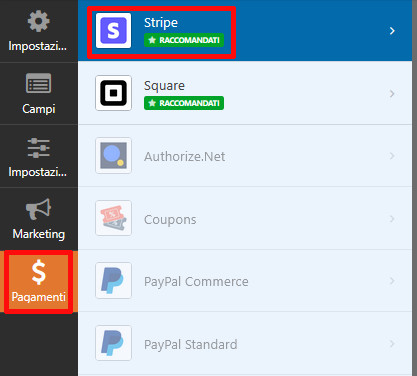The image size is (417, 376).
Task: Open the sliders-icon Impostazioni sidebar tab
Action: pos(39,156)
